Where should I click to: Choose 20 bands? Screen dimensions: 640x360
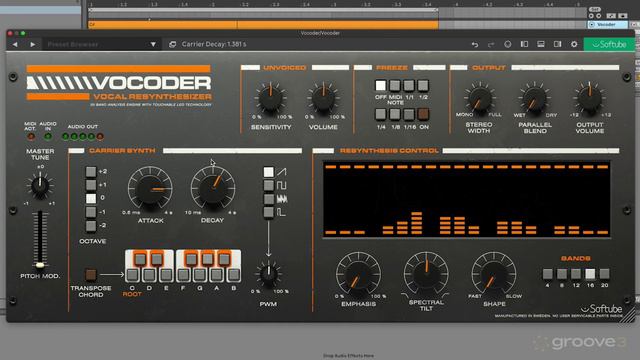[x=604, y=273]
